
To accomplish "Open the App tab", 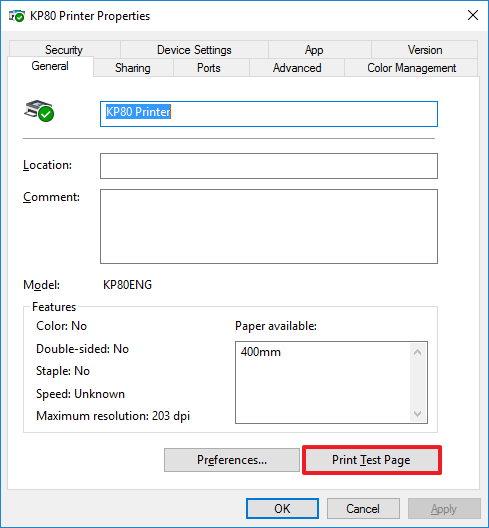I will pyautogui.click(x=314, y=50).
